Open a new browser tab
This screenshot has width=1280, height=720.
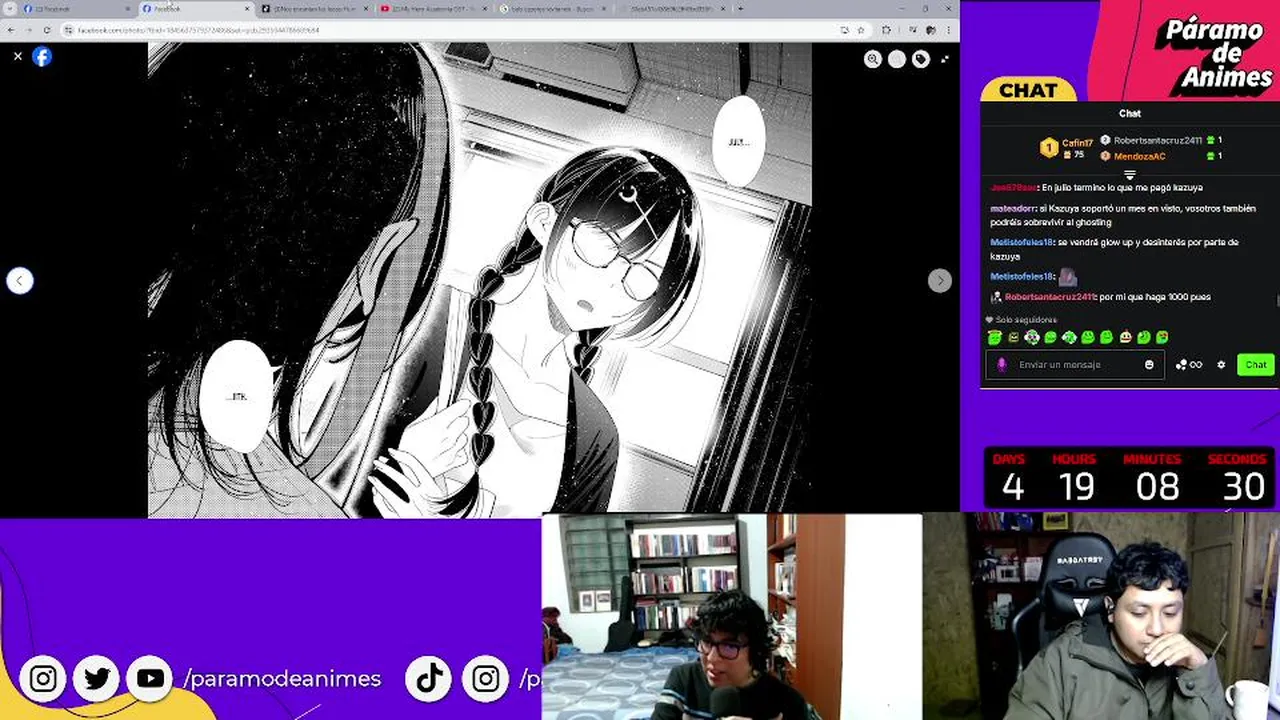click(x=740, y=9)
